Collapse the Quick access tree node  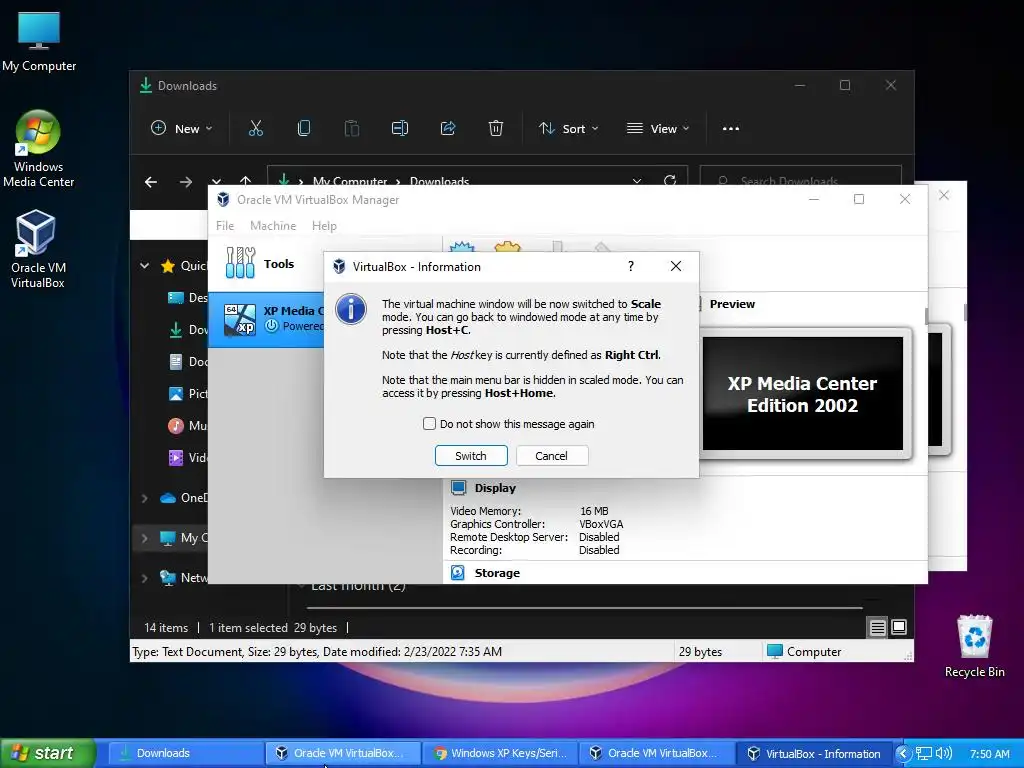[145, 266]
